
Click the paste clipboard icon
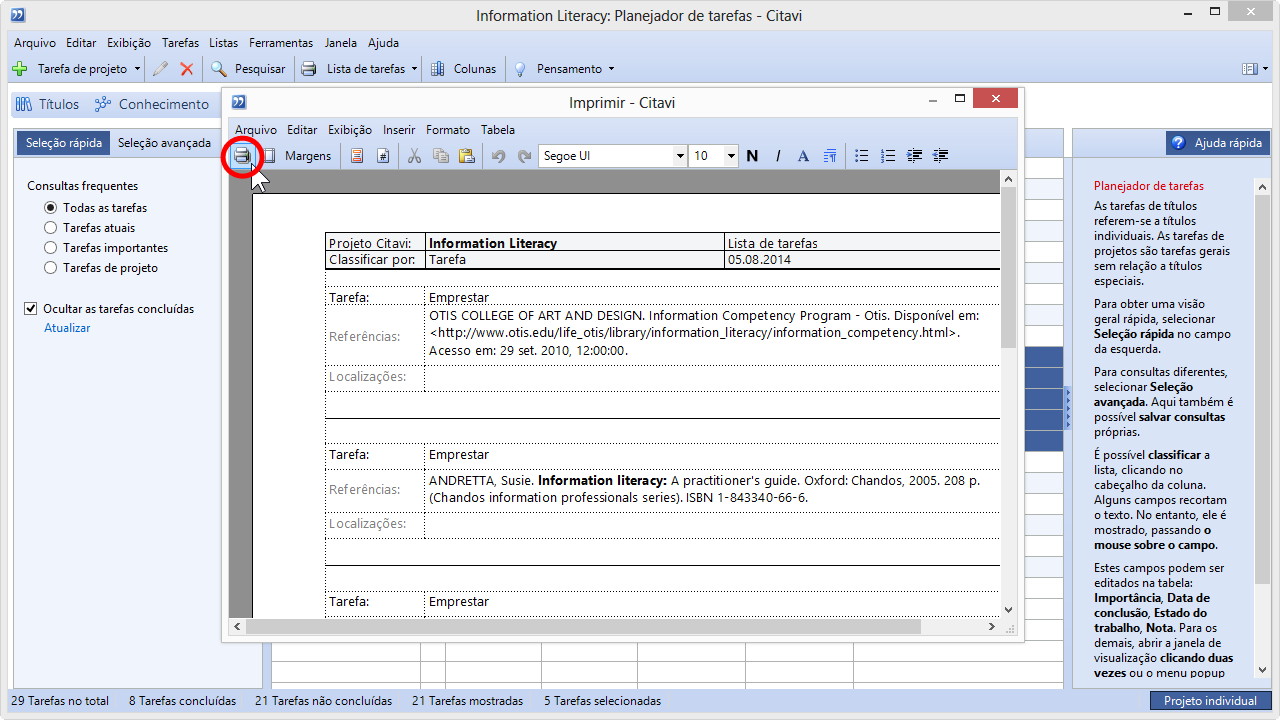tap(466, 156)
